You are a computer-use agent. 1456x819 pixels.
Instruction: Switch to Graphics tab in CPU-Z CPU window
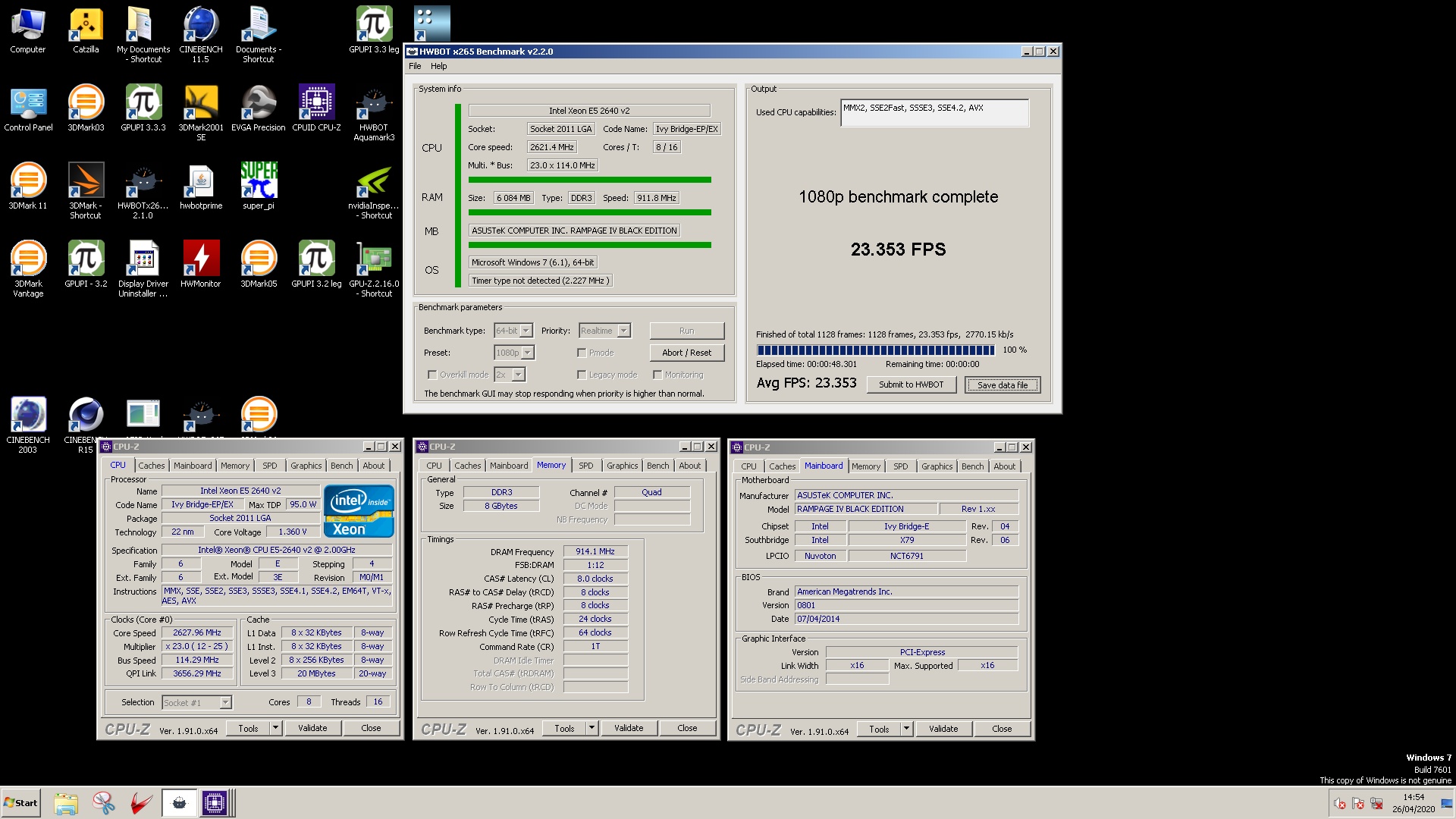(x=306, y=466)
